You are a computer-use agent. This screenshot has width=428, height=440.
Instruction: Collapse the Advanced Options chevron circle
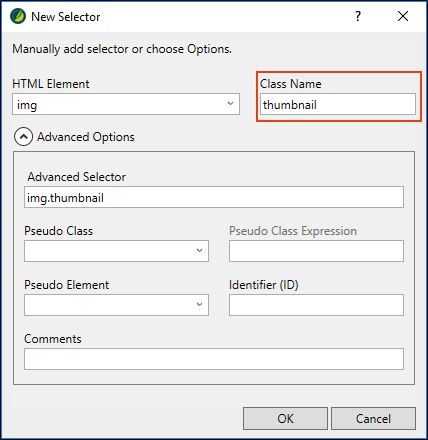click(23, 137)
